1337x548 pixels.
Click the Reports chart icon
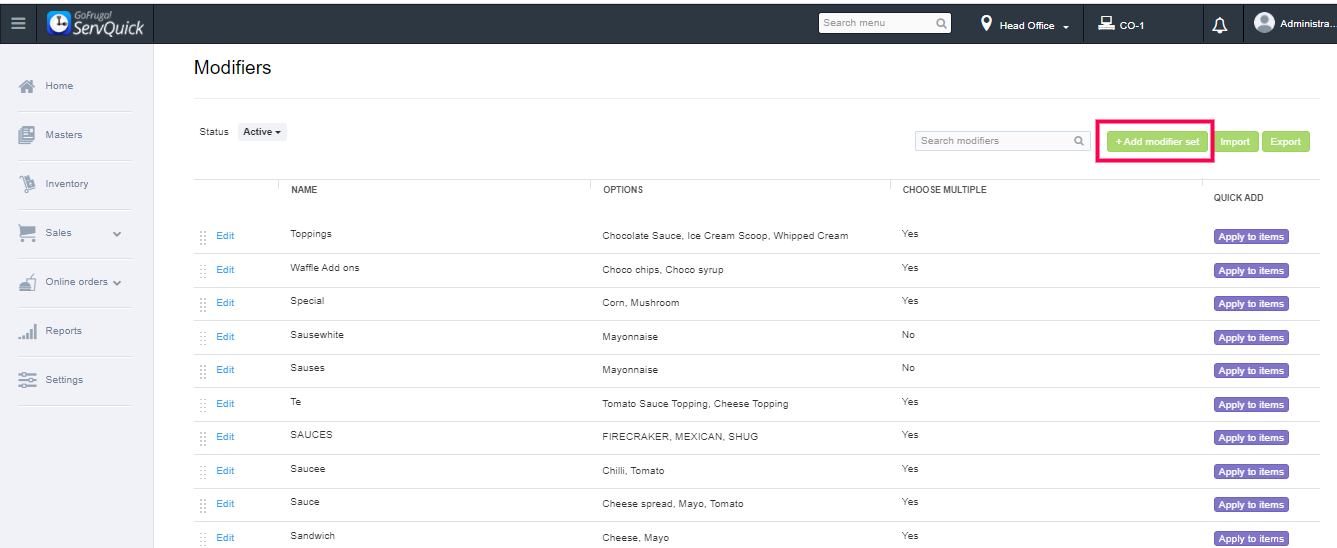28,331
